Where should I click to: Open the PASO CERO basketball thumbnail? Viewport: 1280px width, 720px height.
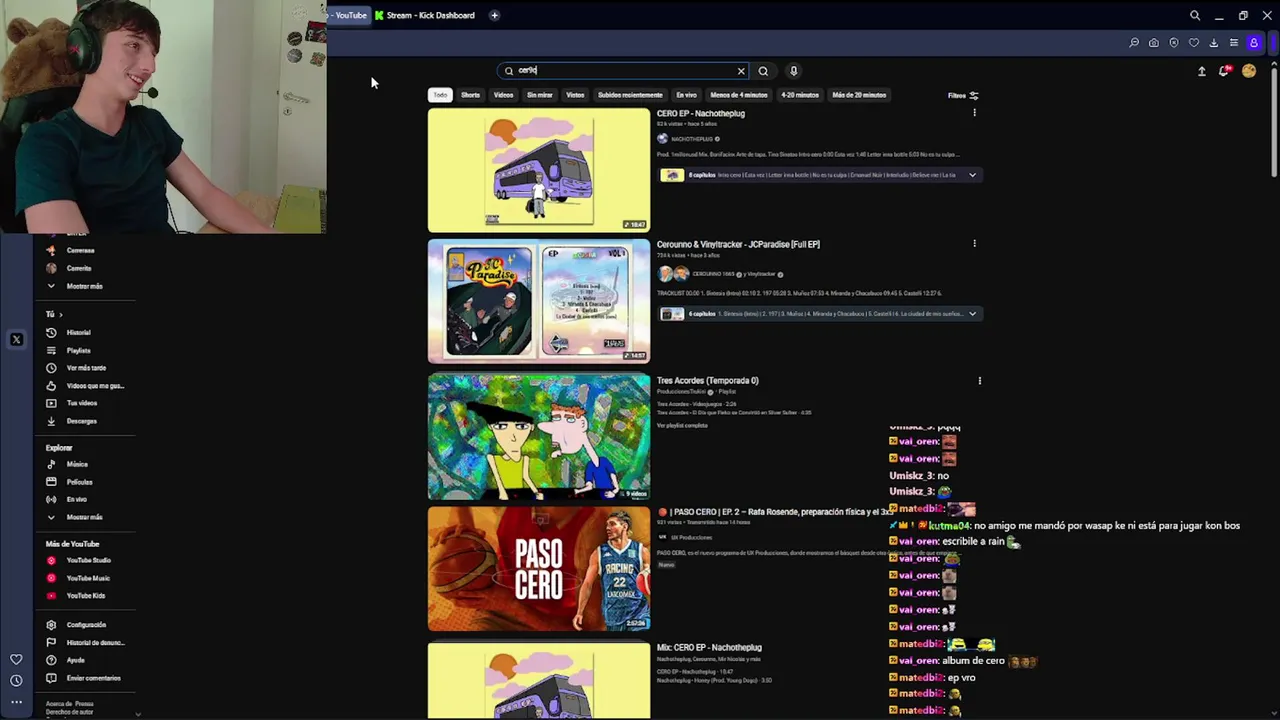click(539, 570)
